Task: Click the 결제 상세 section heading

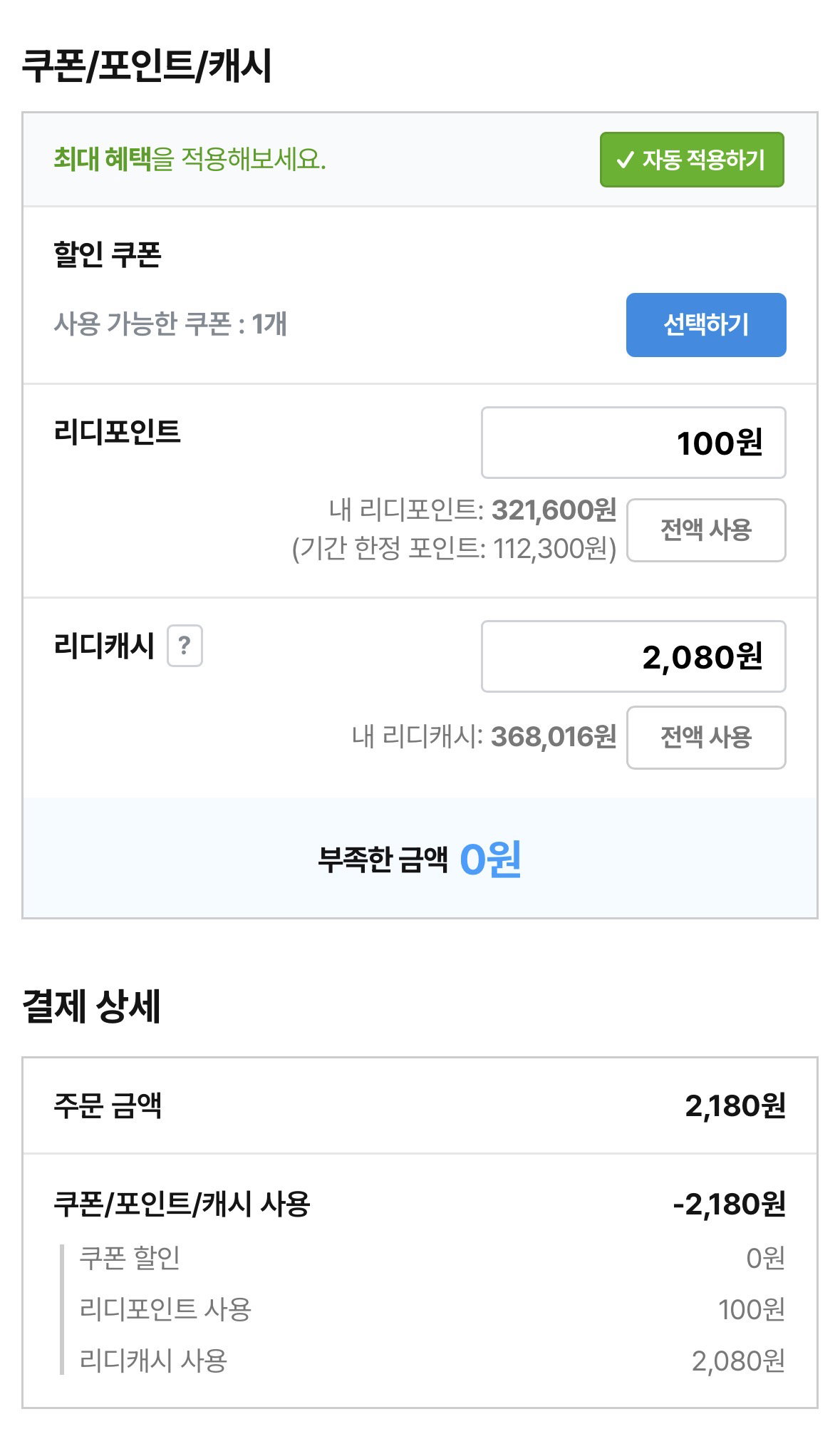Action: 92,1006
